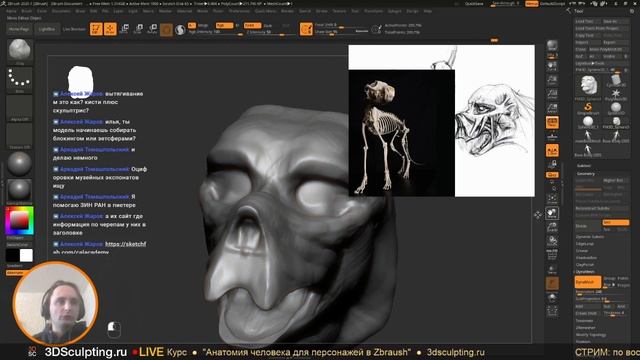The height and width of the screenshot is (360, 640).
Task: Toggle the Zadd mode button
Action: coord(252,25)
